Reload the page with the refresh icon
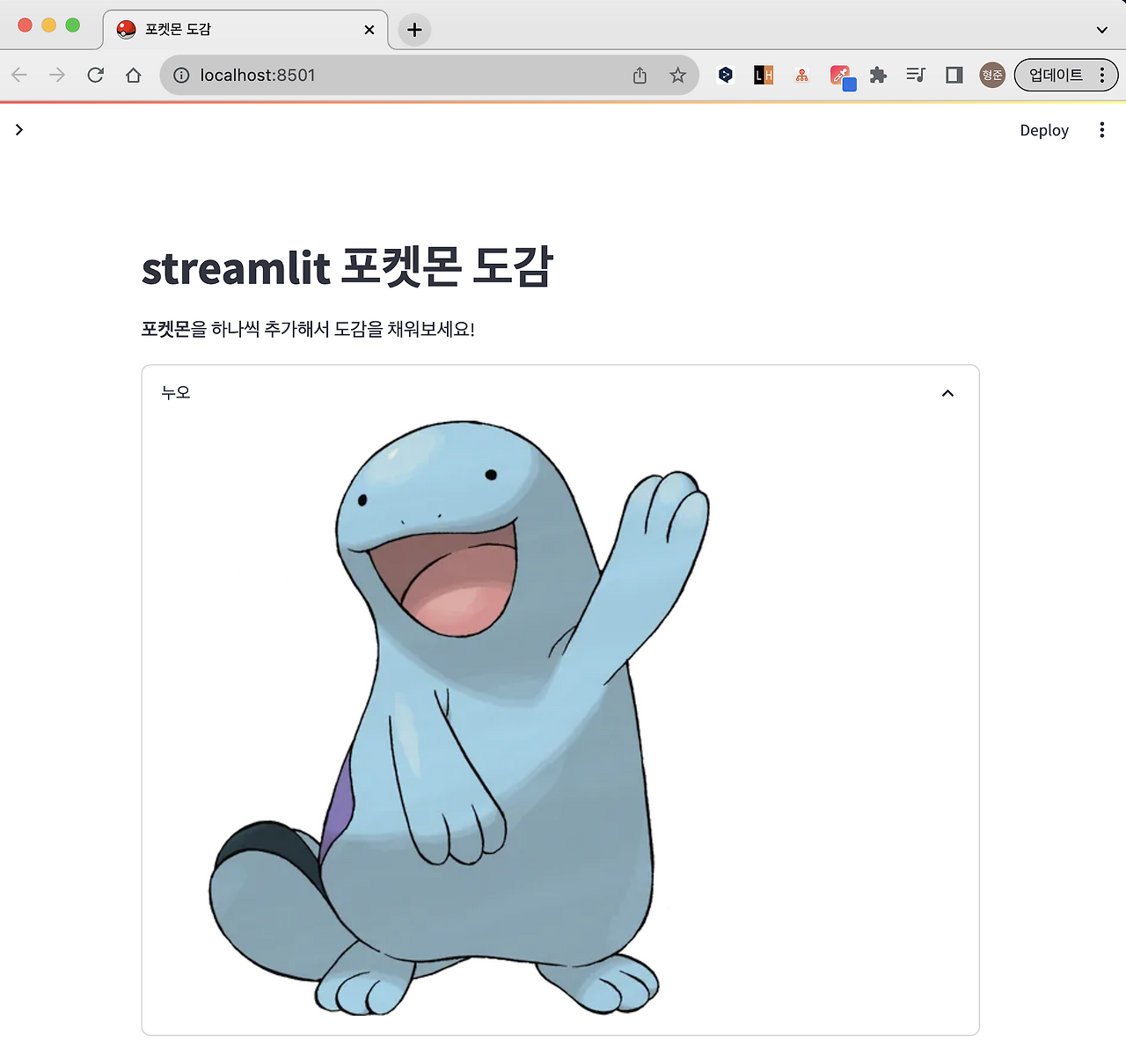Viewport: 1126px width, 1064px height. [x=95, y=75]
